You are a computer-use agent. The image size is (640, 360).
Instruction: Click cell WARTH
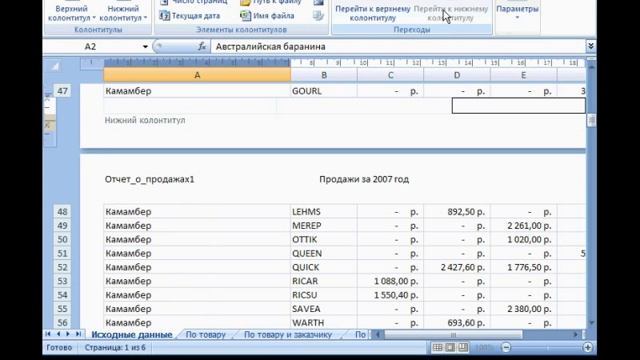pos(324,322)
